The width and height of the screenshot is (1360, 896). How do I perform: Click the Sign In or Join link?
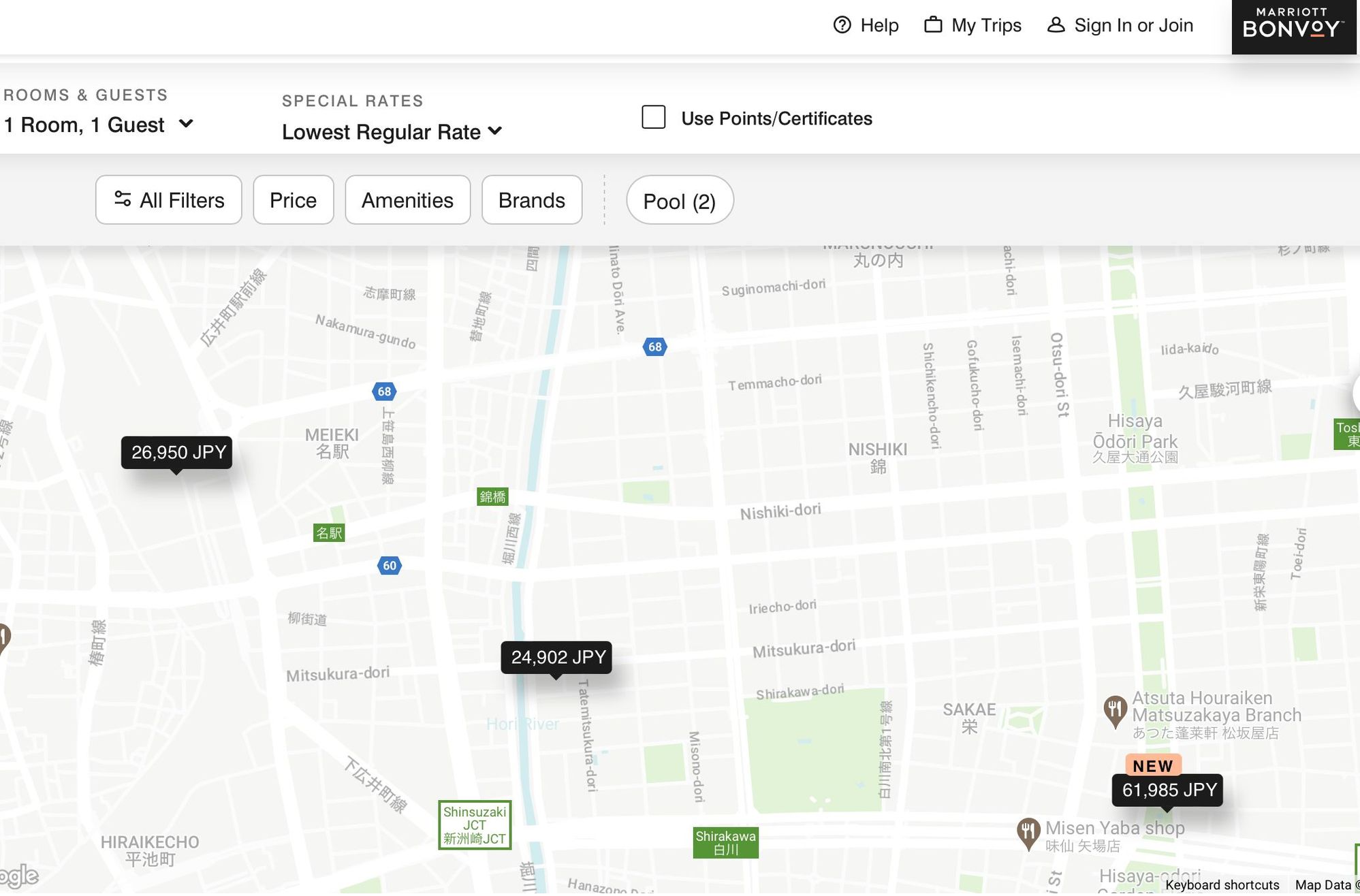1133,25
